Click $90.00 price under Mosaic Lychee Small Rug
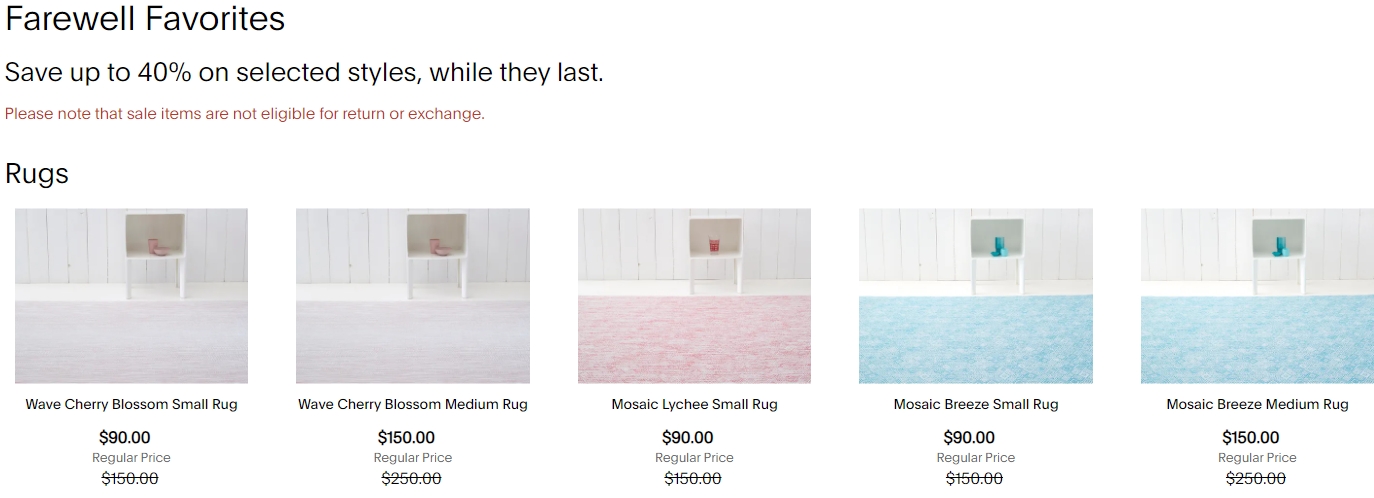 click(x=688, y=438)
